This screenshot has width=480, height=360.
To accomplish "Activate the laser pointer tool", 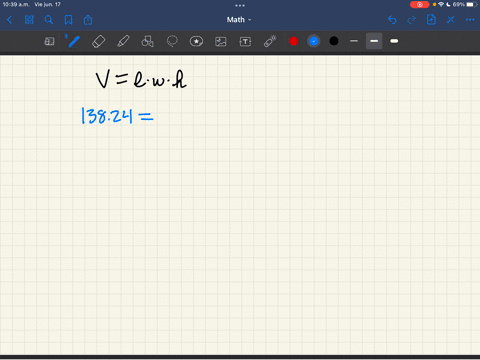I will tap(270, 41).
